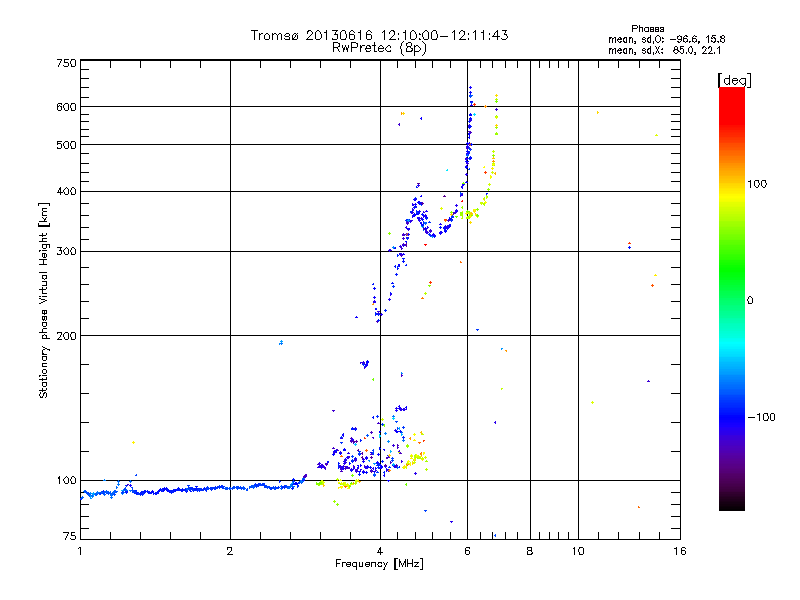Click the x-axis tick label '10'
The width and height of the screenshot is (800, 600).
tap(578, 551)
